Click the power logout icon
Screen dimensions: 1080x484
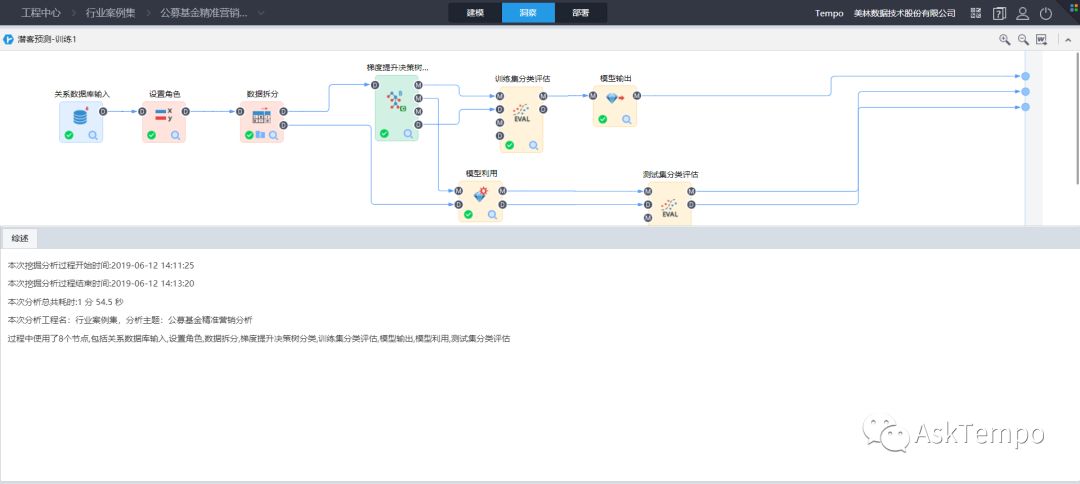tap(1046, 13)
